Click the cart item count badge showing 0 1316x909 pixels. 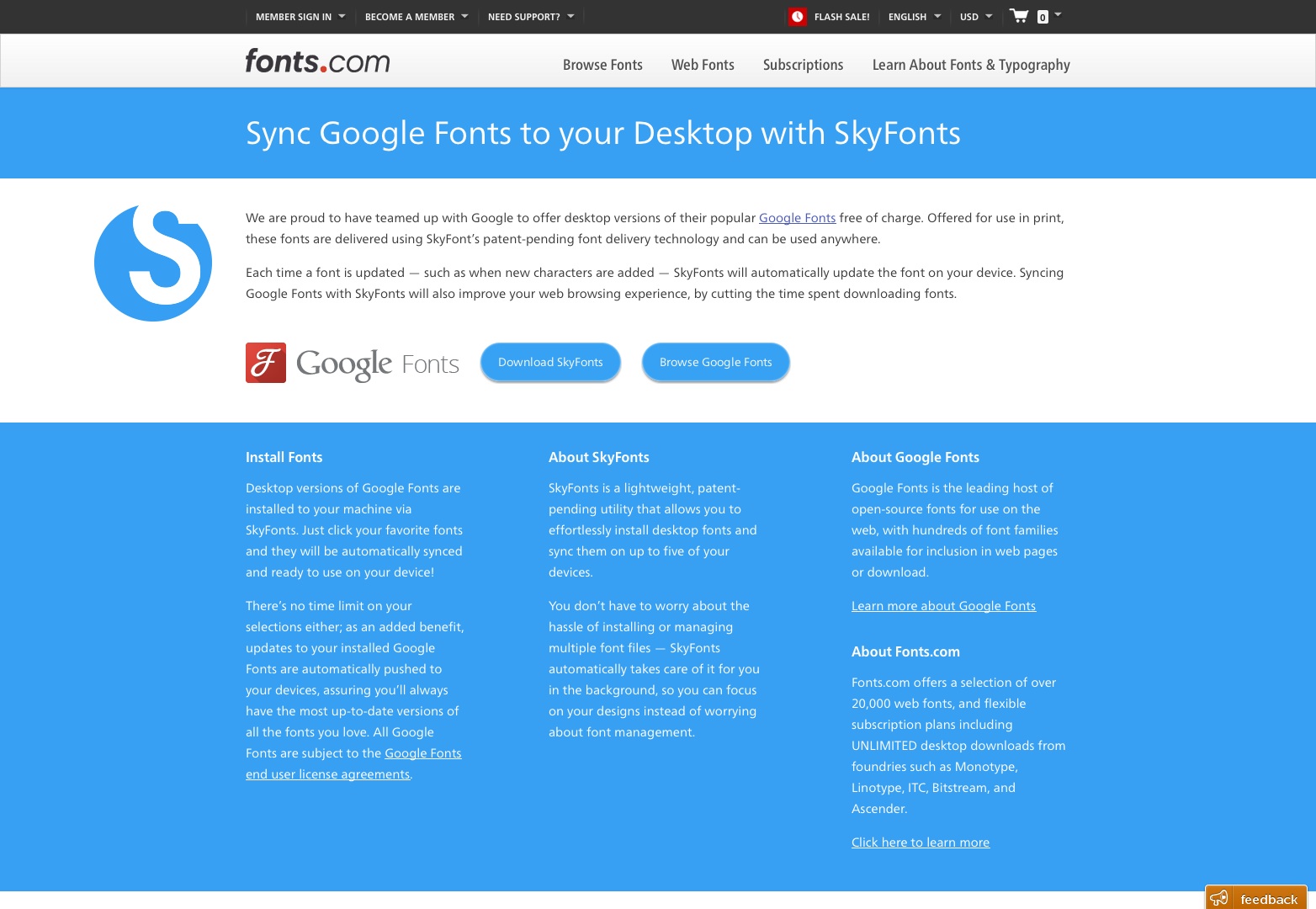click(1043, 17)
